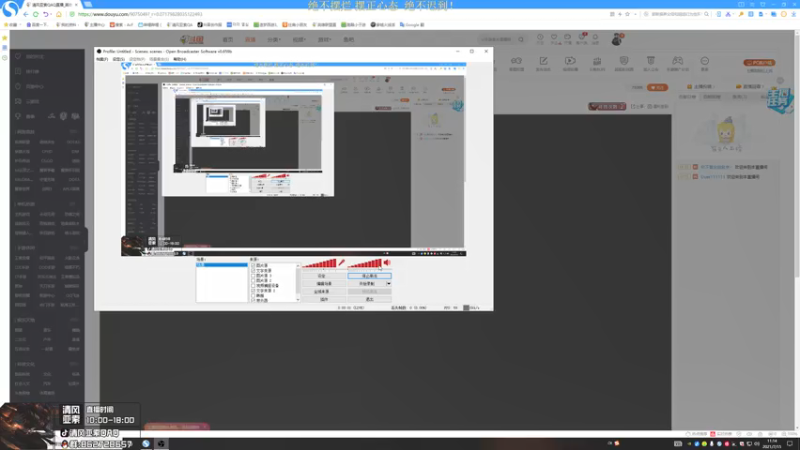
Task: Open the notification center in the system tray
Action: click(x=790, y=443)
